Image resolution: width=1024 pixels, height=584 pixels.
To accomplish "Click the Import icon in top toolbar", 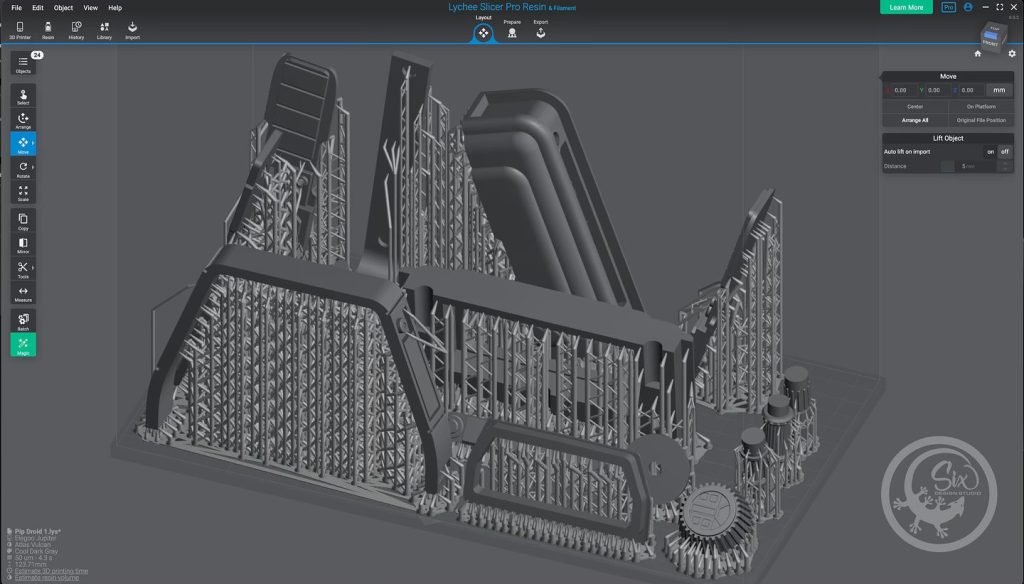I will [132, 30].
